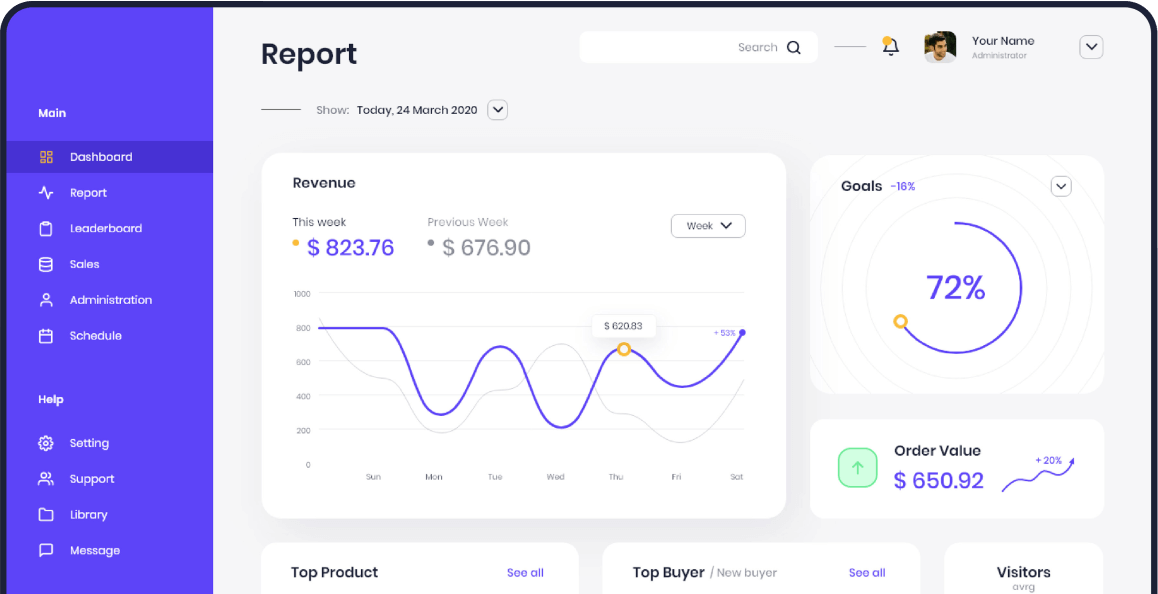Open Sales using the database icon

tap(46, 264)
